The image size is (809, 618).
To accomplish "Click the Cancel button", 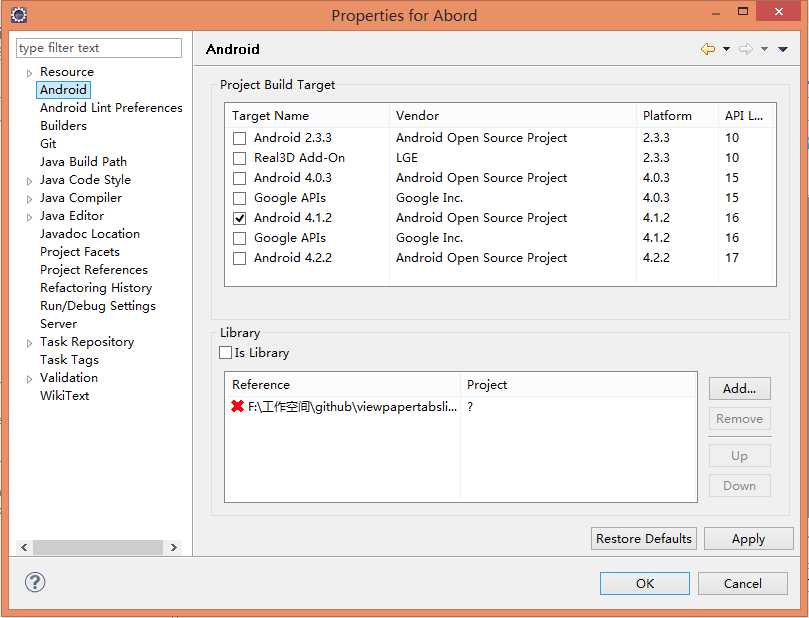I will pos(742,583).
